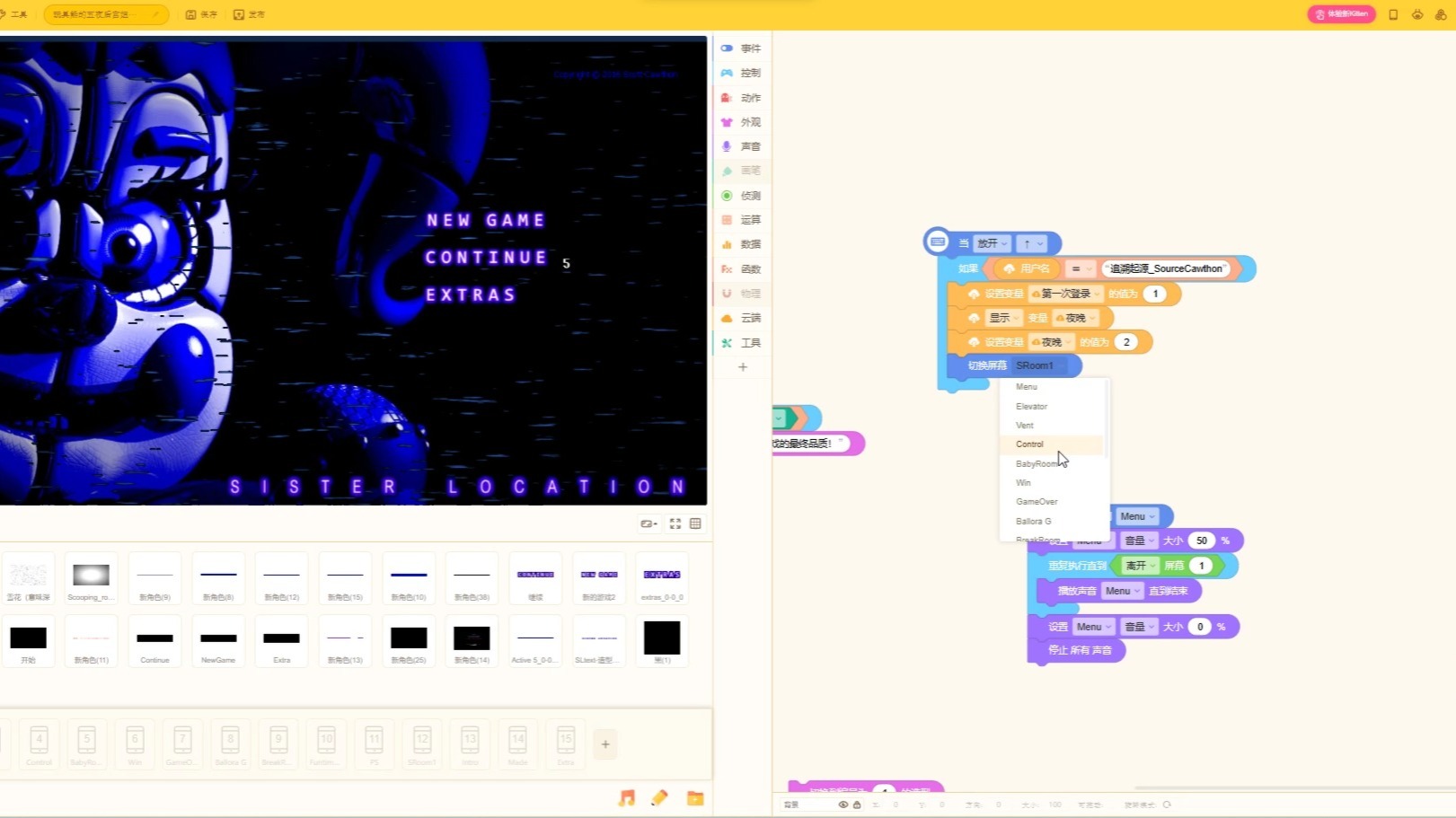Click the 保存 (Save) button
Screen dimensions: 1456x818
pyautogui.click(x=200, y=13)
